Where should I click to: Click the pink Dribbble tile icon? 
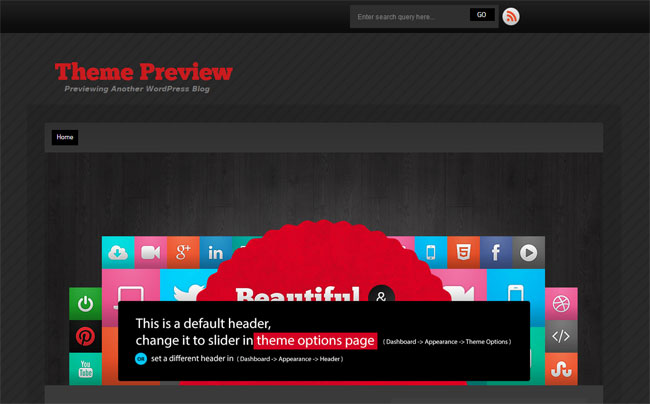click(561, 304)
